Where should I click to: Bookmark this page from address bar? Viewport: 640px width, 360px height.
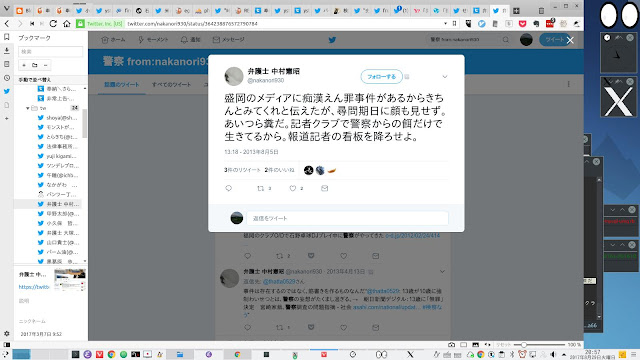click(x=455, y=24)
